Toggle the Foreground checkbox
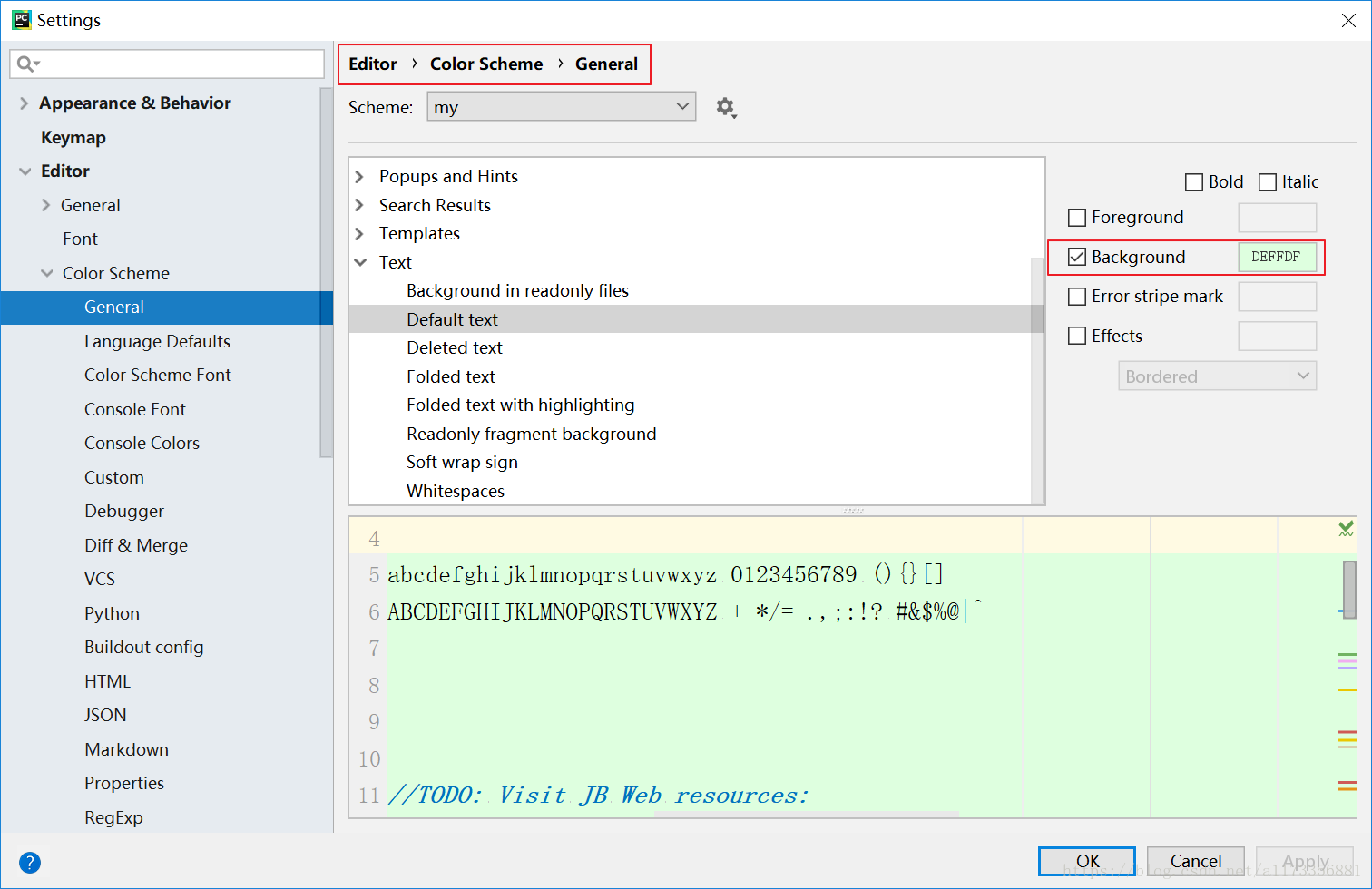1372x889 pixels. pos(1077,218)
